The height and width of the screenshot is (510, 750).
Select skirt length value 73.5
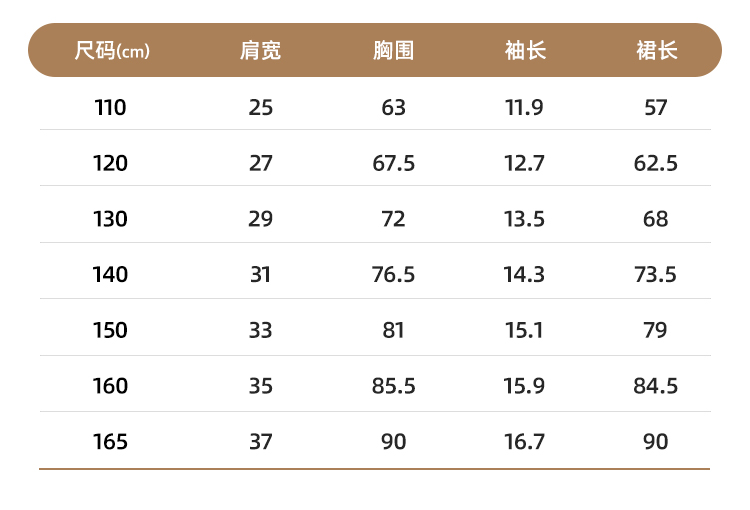point(656,274)
